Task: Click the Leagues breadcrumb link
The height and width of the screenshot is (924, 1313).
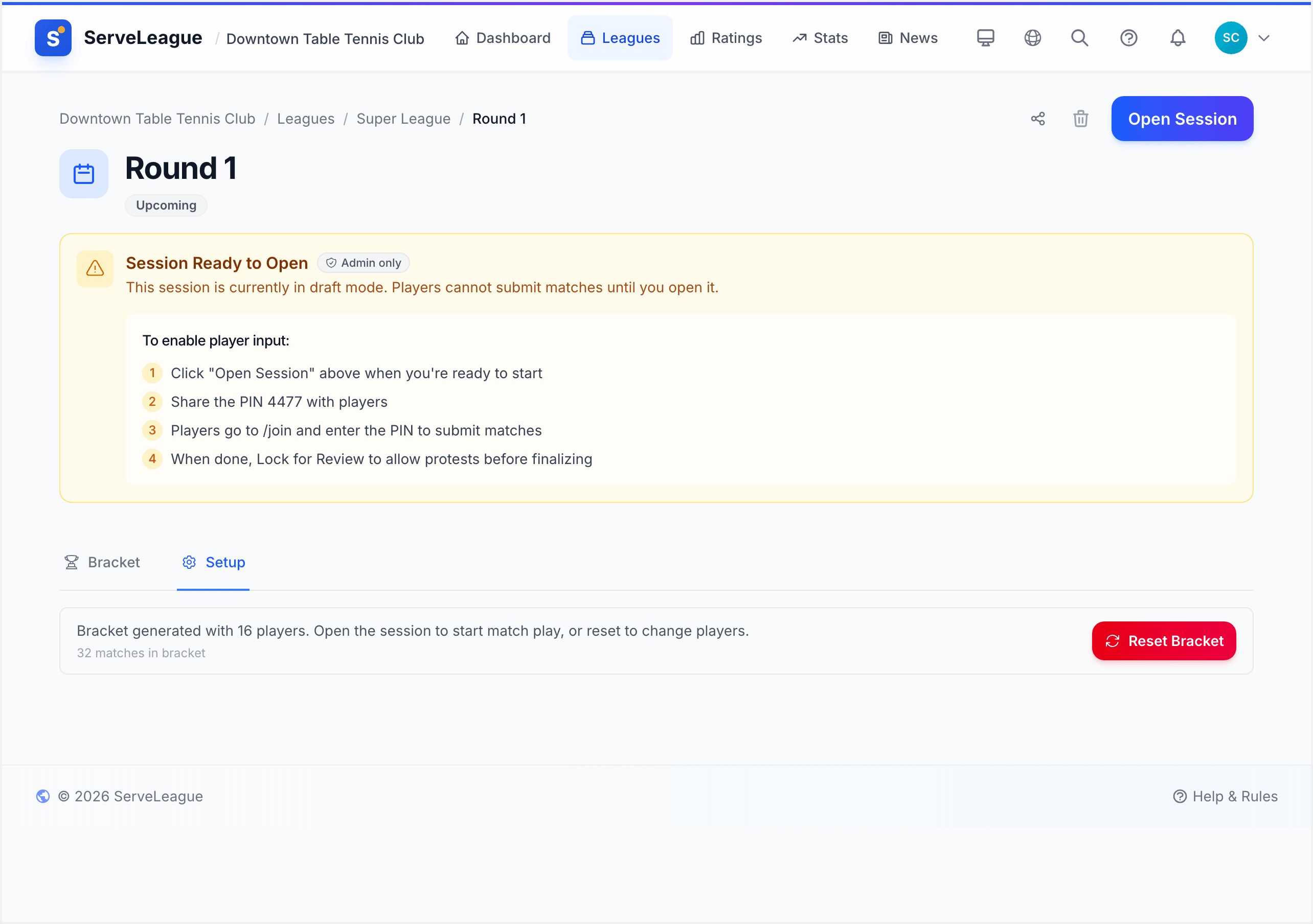Action: (x=306, y=119)
